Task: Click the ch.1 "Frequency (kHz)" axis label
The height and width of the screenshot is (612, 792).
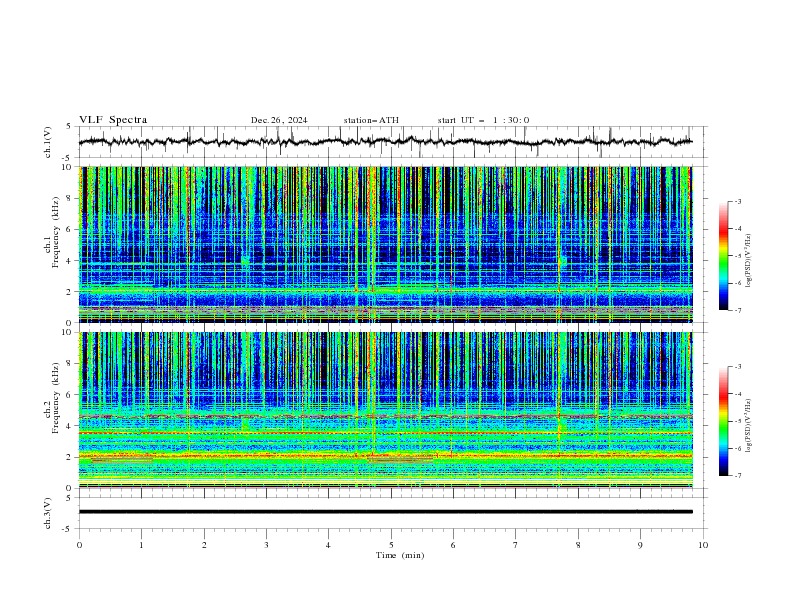Action: coord(55,233)
